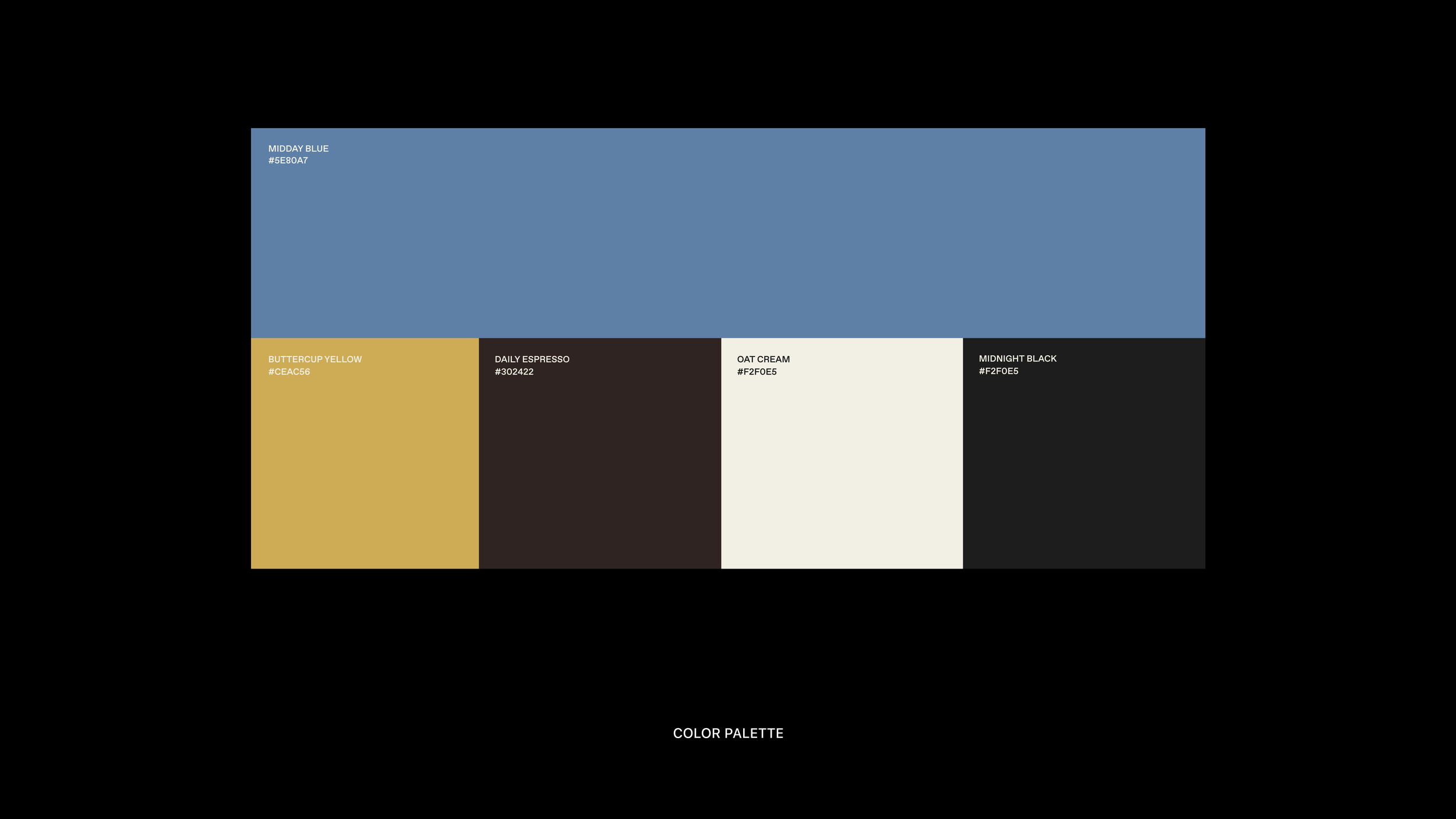
Task: Select the #CEAC56 hex code
Action: click(289, 372)
